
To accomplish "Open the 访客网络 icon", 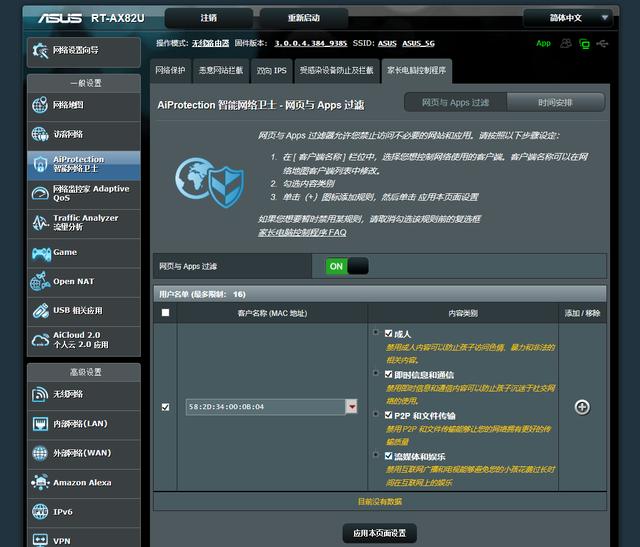I will pyautogui.click(x=40, y=134).
